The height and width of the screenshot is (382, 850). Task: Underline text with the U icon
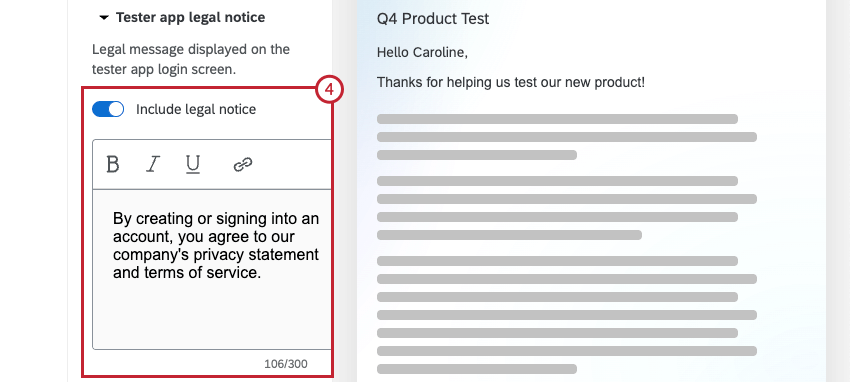pyautogui.click(x=193, y=164)
